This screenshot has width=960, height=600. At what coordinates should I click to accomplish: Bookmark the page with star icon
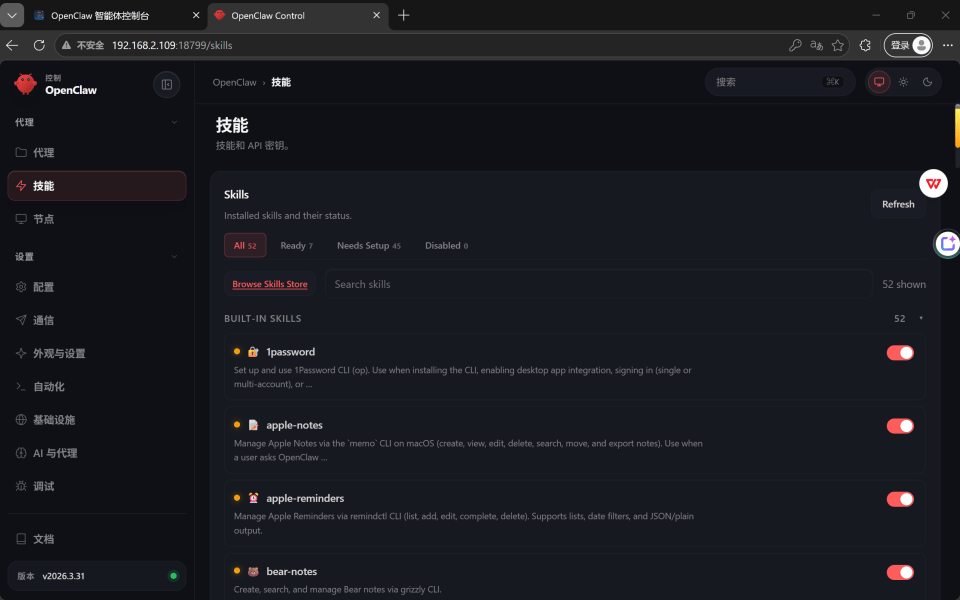coord(838,45)
